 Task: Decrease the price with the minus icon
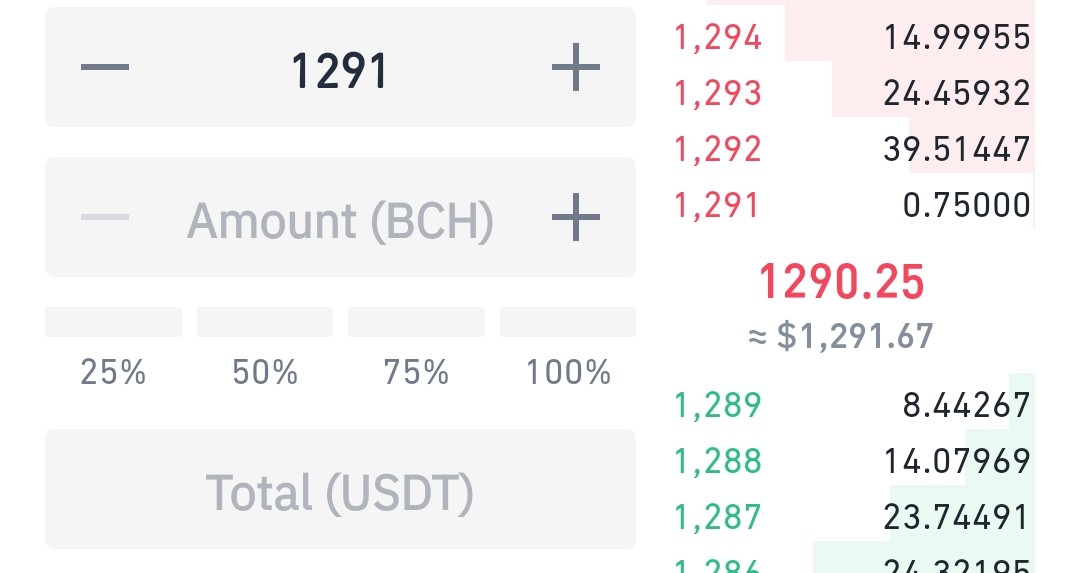tap(105, 67)
